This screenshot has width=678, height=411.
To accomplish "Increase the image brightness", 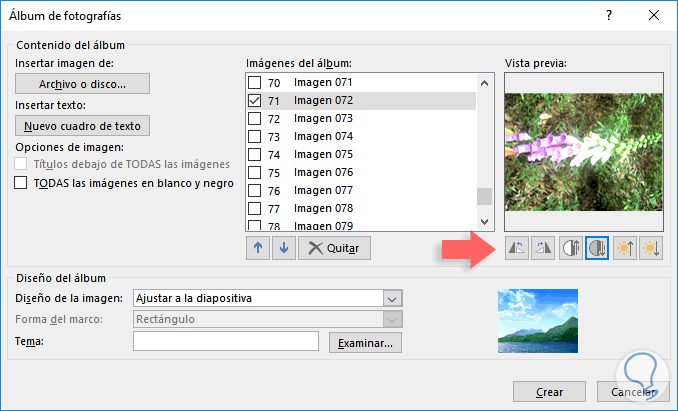I will [x=624, y=248].
